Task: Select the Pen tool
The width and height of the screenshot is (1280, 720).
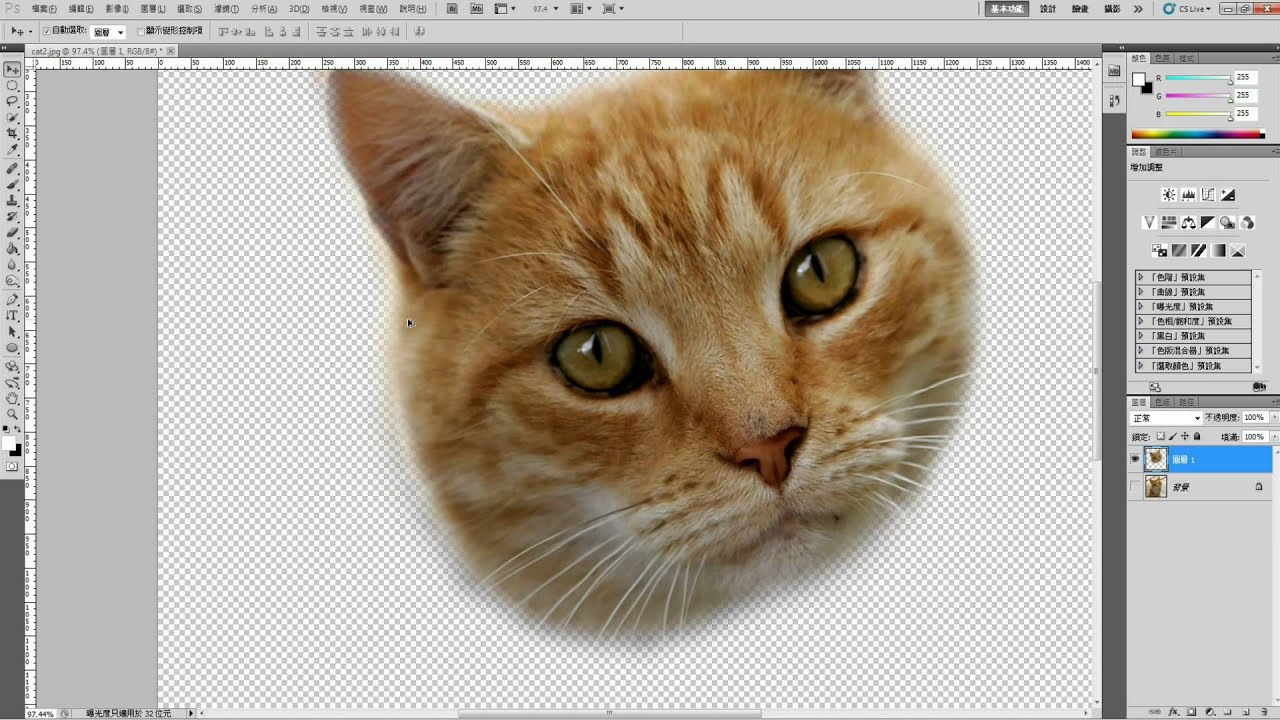Action: pos(12,300)
